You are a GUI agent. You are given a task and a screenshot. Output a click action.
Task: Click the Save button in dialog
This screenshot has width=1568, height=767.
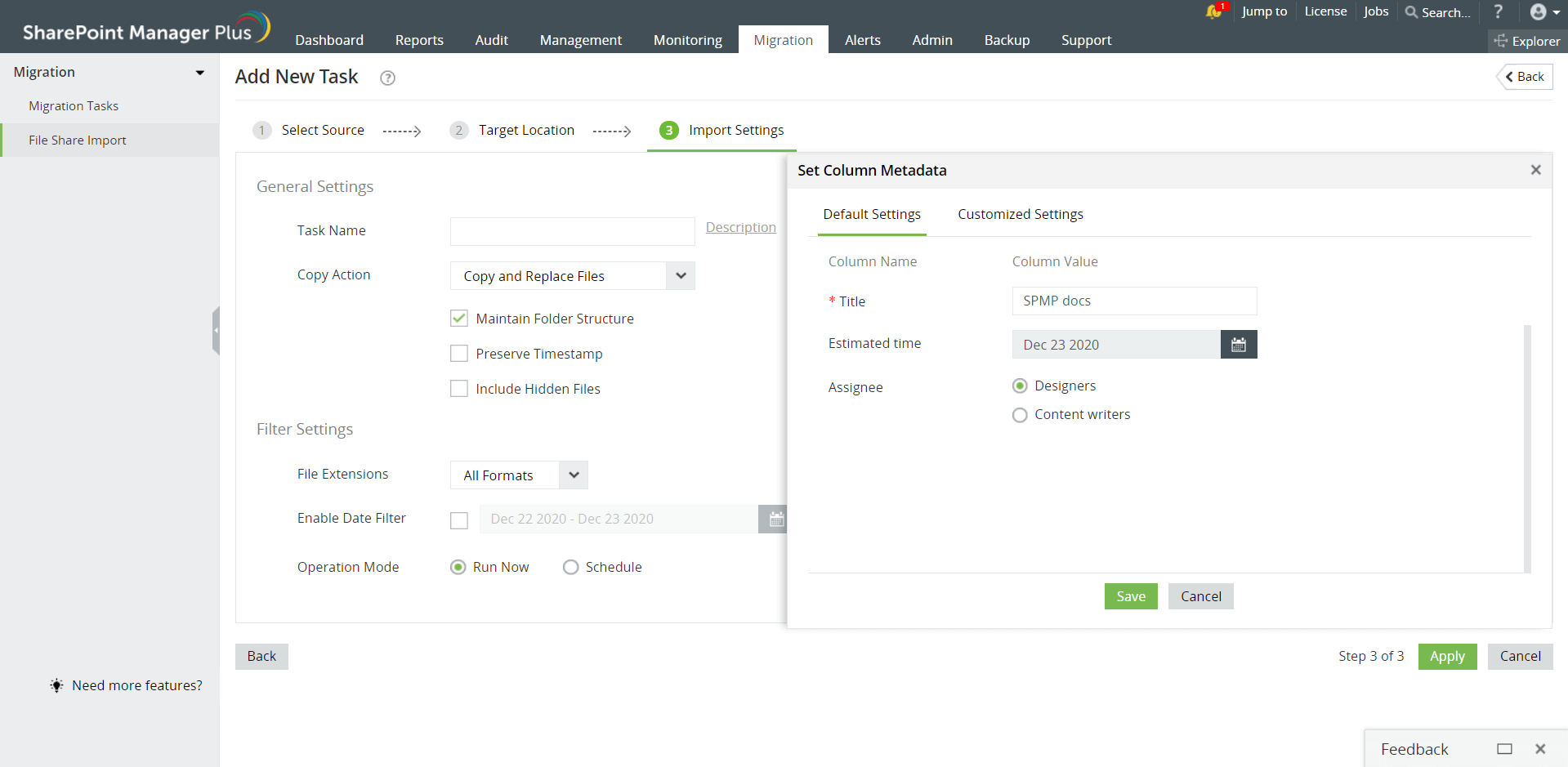tap(1130, 596)
